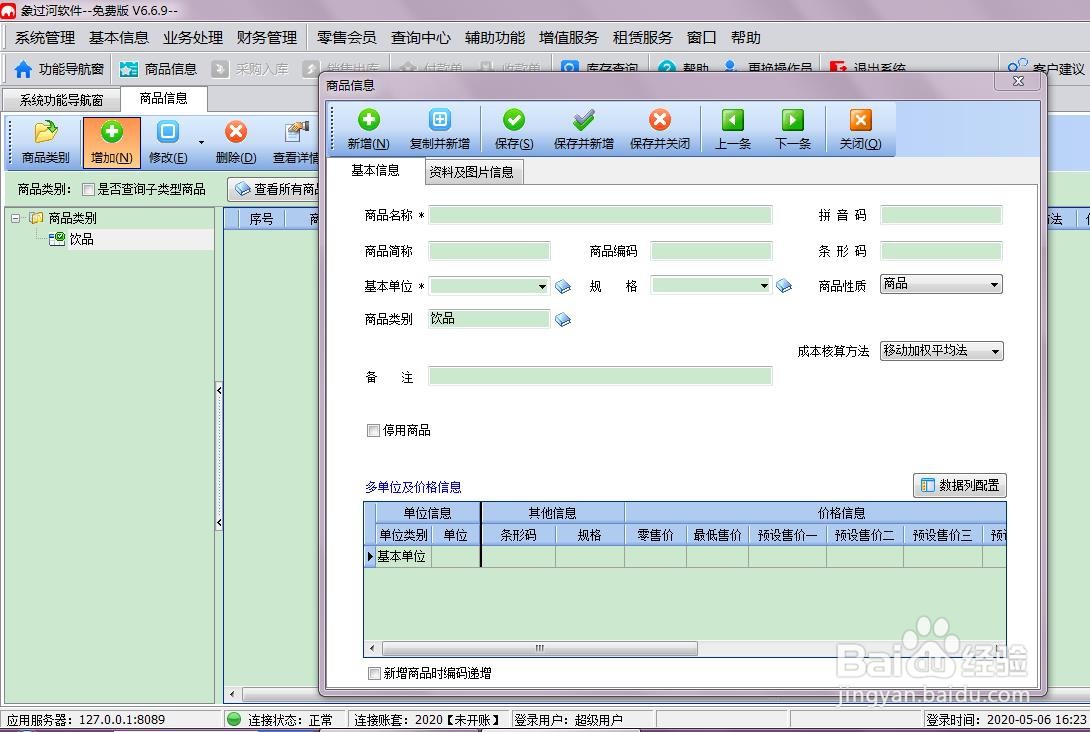The image size is (1090, 732).
Task: Click 保存并关闭 toolbar icon
Action: pyautogui.click(x=660, y=129)
